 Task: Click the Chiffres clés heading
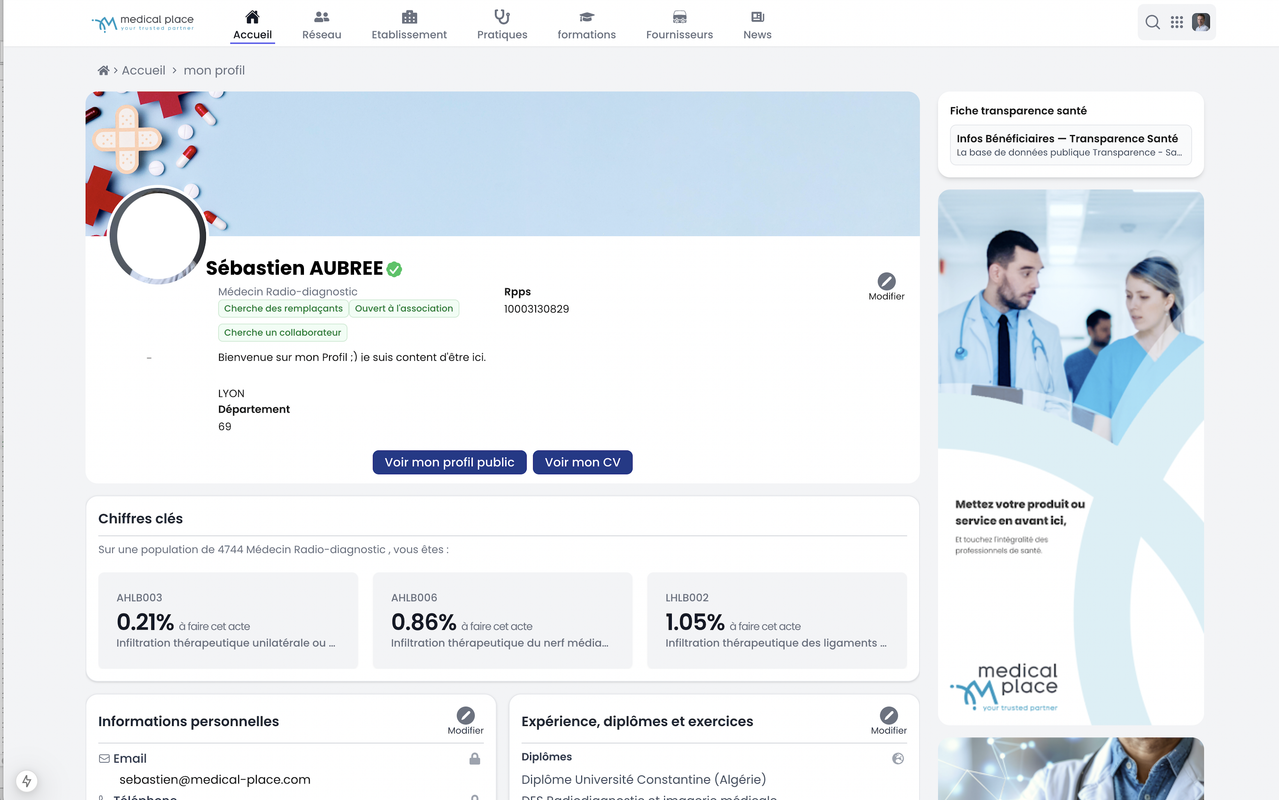(x=141, y=519)
